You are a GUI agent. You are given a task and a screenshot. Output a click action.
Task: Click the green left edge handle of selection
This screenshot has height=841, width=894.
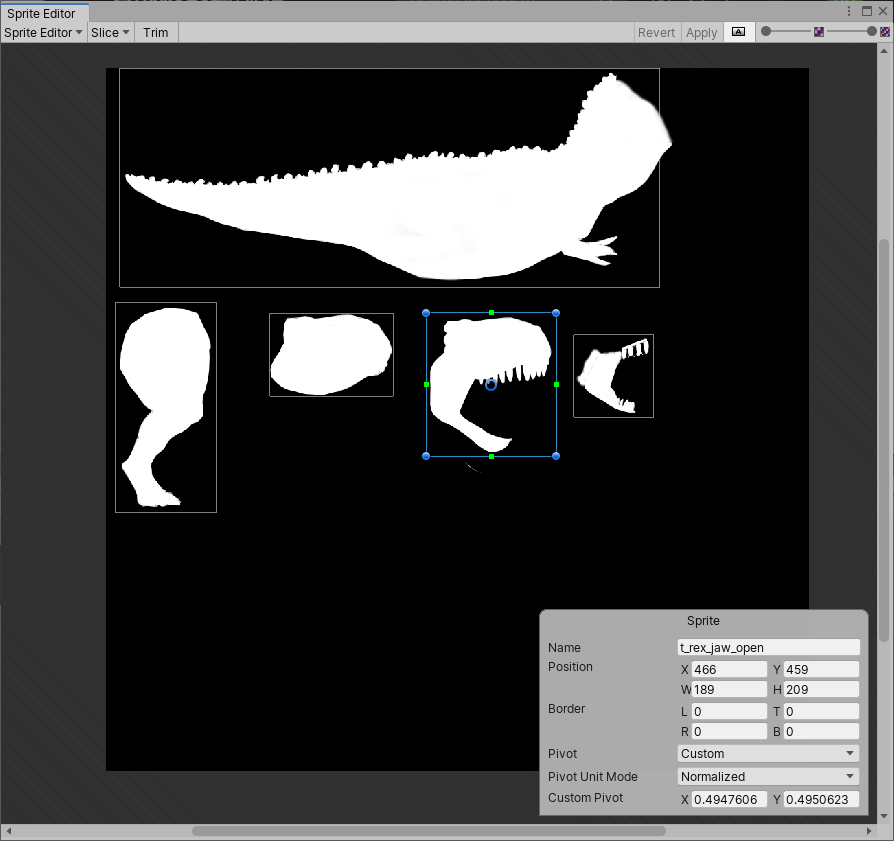pos(426,384)
